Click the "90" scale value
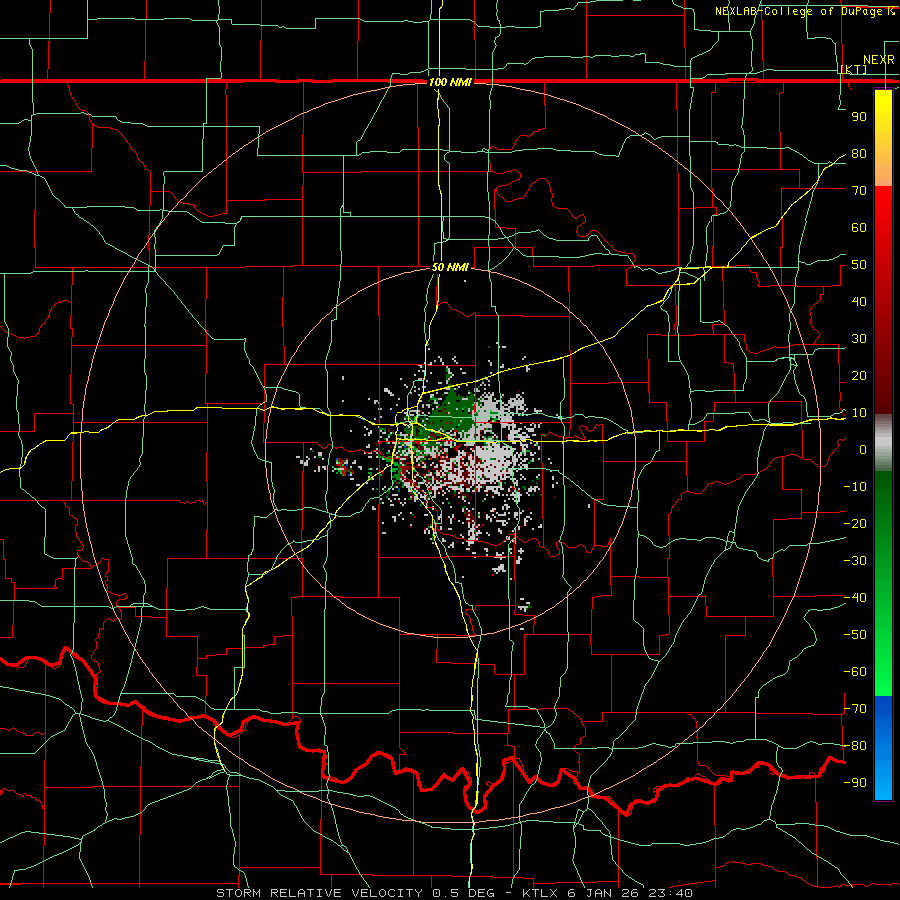 (x=859, y=117)
